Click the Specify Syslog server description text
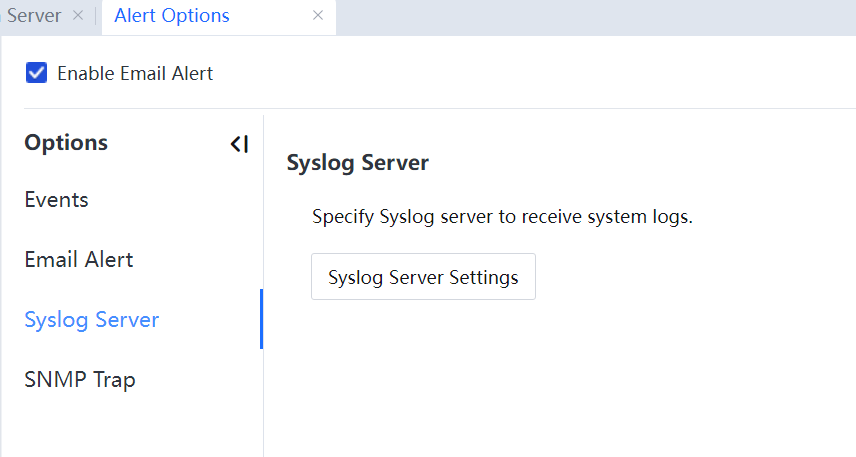This screenshot has height=457, width=856. point(502,217)
